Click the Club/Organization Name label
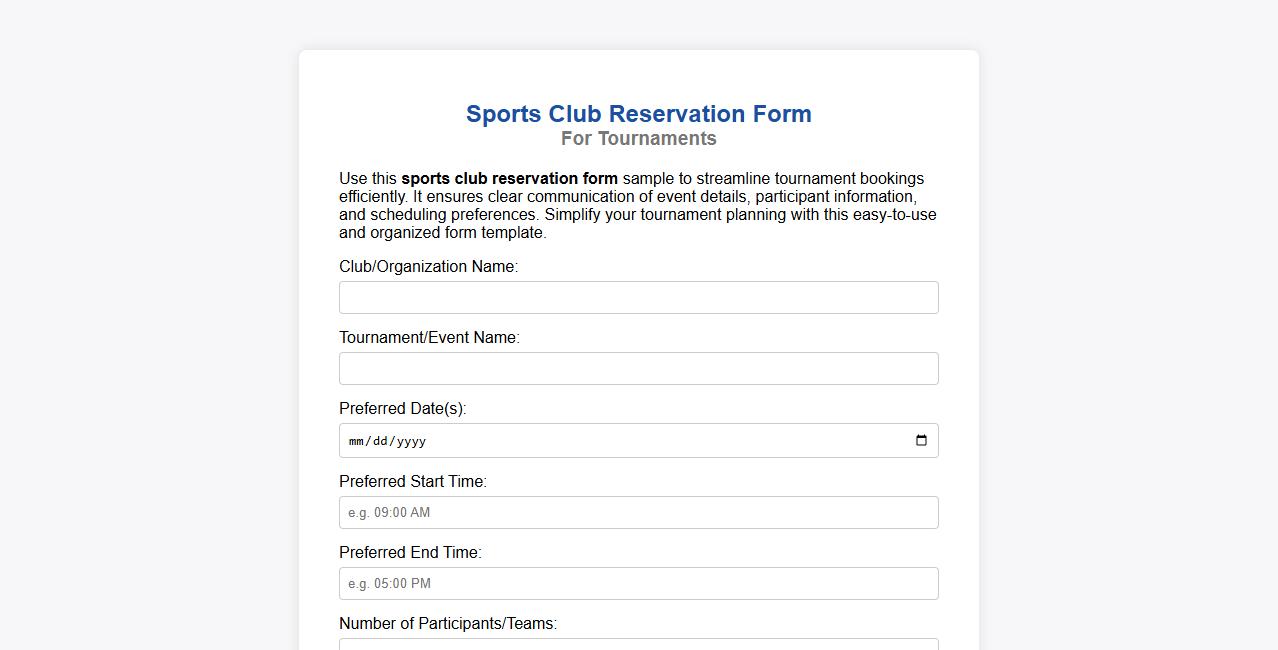Viewport: 1278px width, 650px height. [428, 266]
